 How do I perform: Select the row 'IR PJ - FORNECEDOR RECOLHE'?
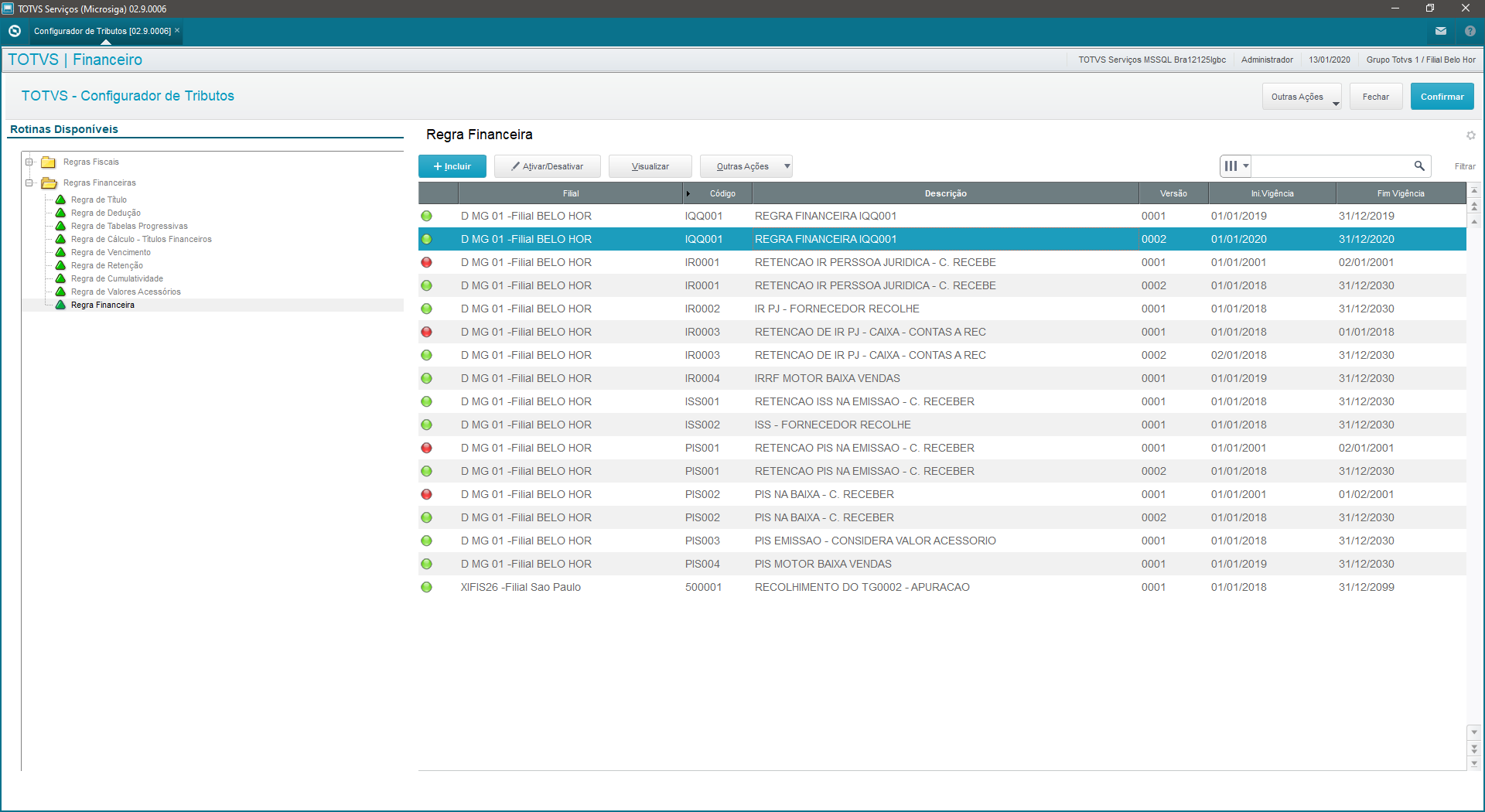click(x=942, y=309)
